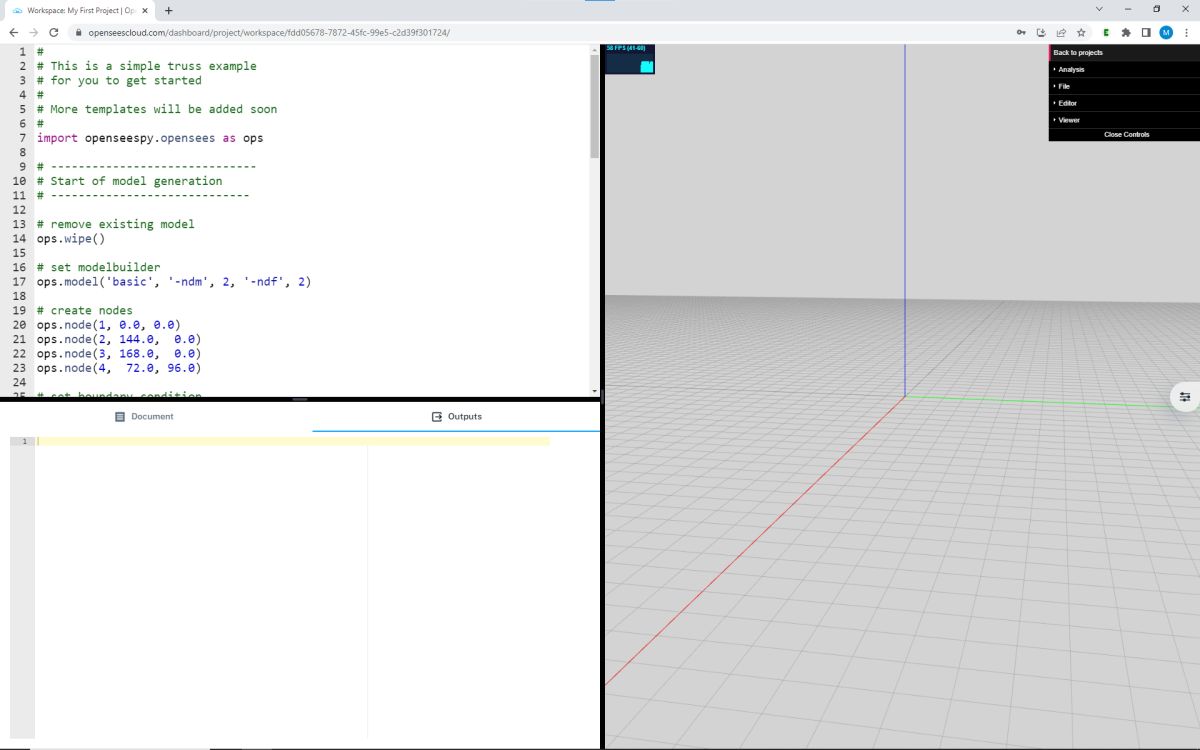Click line number 17 in editor gutter

point(19,282)
